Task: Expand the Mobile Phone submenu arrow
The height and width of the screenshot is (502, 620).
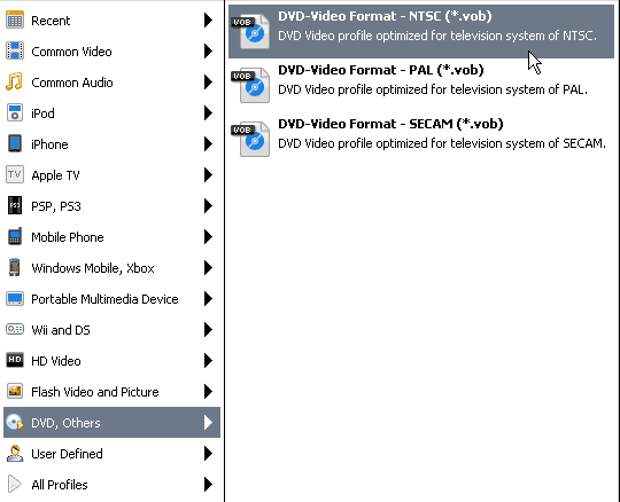Action: 208,237
